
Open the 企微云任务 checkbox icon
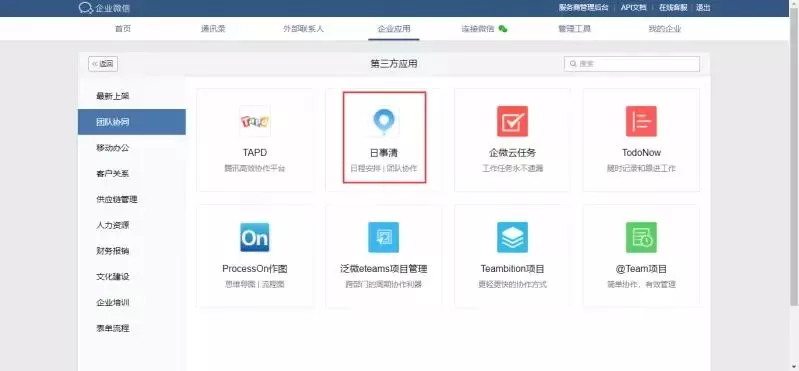point(512,121)
